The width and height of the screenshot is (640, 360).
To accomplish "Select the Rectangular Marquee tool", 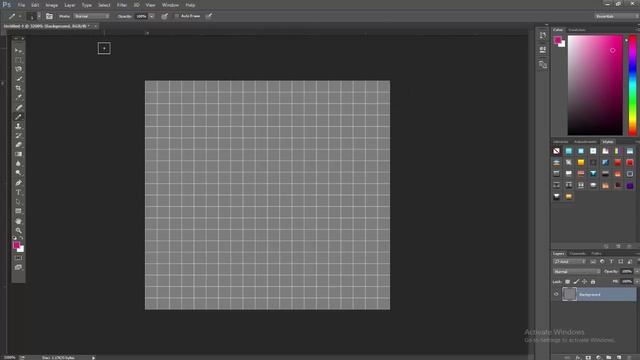I will coord(18,60).
